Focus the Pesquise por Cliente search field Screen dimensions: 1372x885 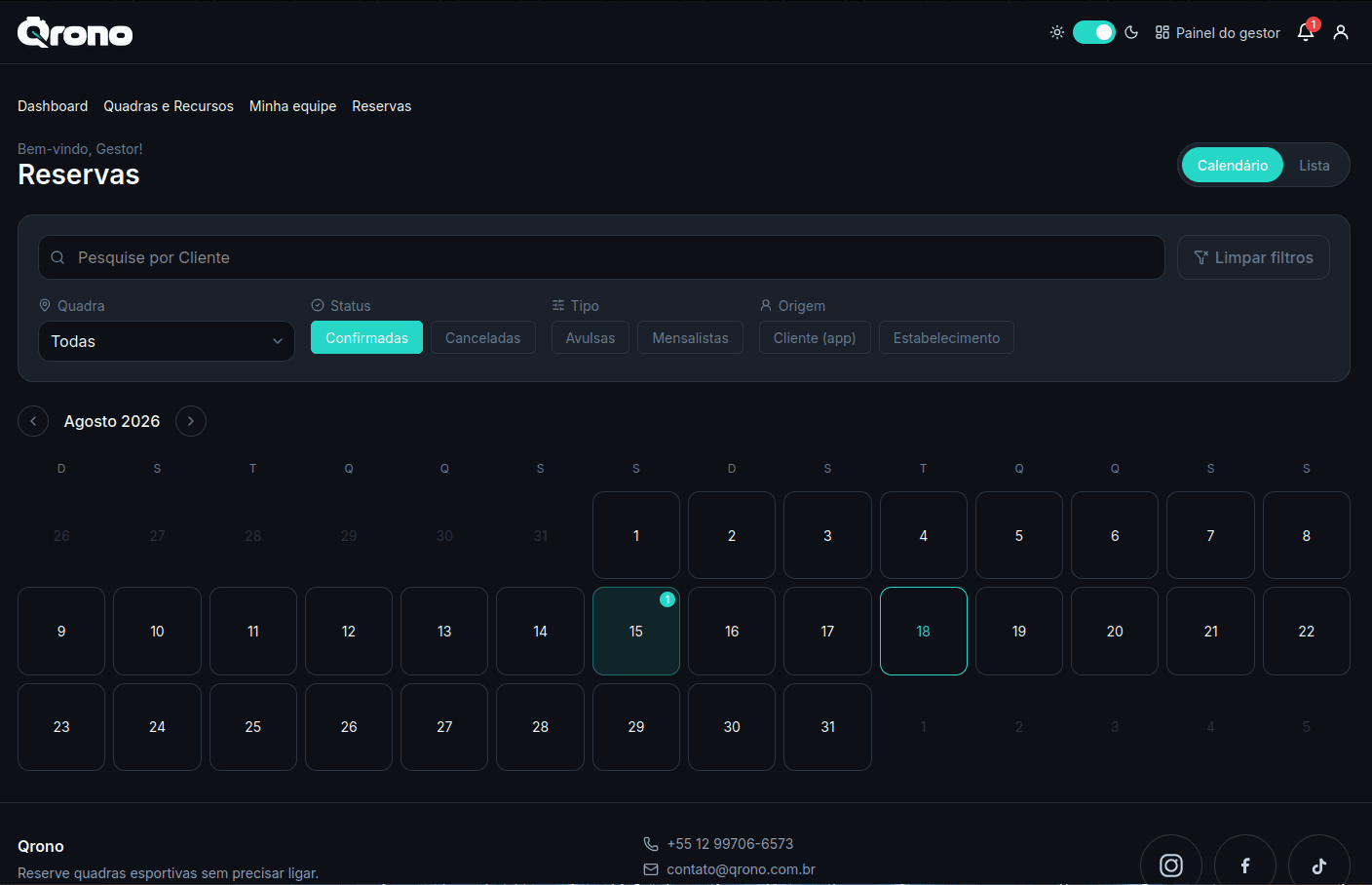tap(601, 257)
